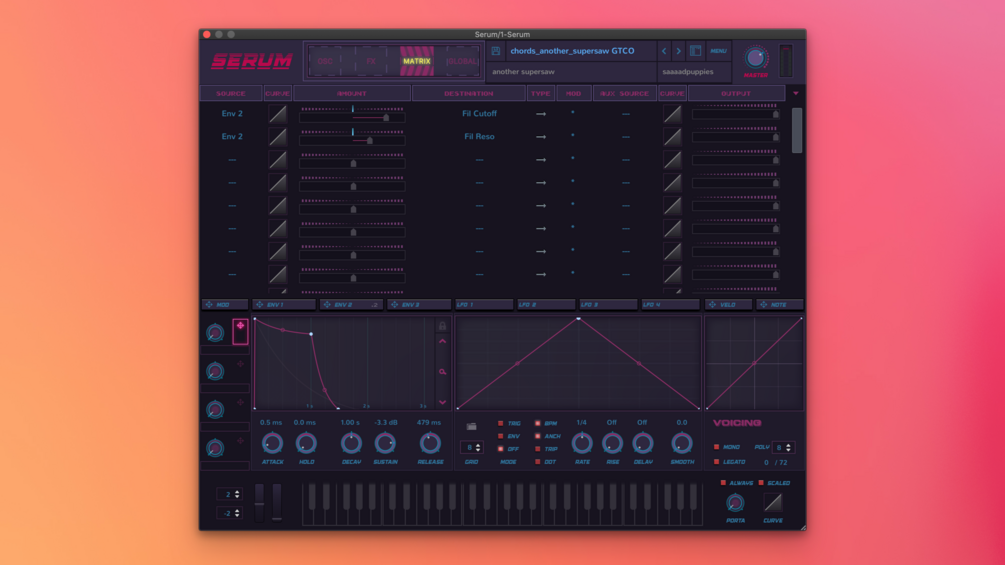This screenshot has height=565, width=1005.
Task: Open aux source menu for Fil Cutoff row
Action: coord(626,114)
